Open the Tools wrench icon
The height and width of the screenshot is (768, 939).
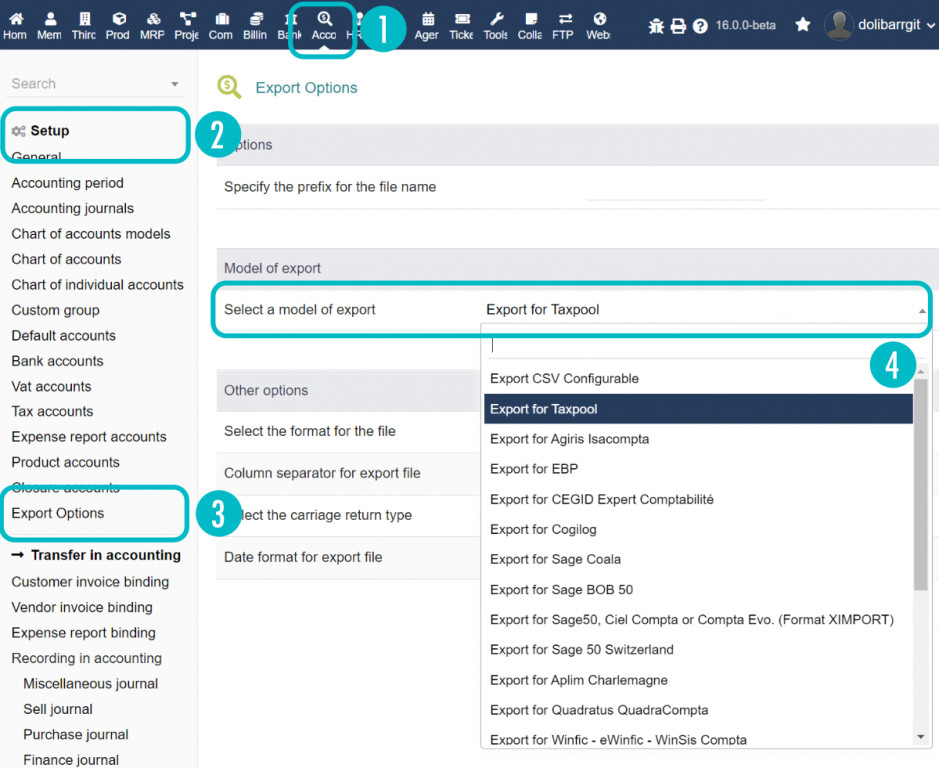[x=496, y=24]
